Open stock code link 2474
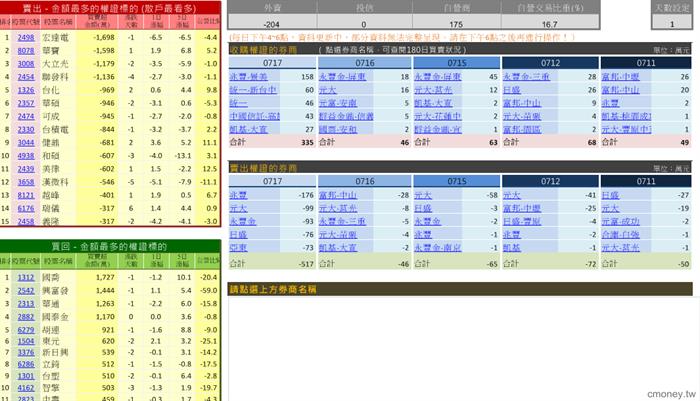Image resolution: width=700 pixels, height=401 pixels. point(26,116)
